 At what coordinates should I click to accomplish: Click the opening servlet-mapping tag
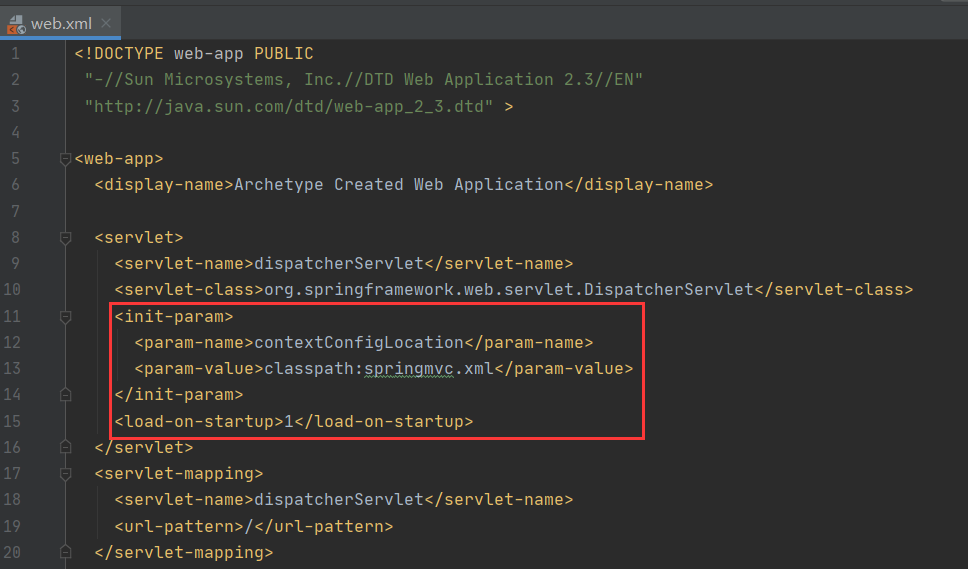pos(179,473)
